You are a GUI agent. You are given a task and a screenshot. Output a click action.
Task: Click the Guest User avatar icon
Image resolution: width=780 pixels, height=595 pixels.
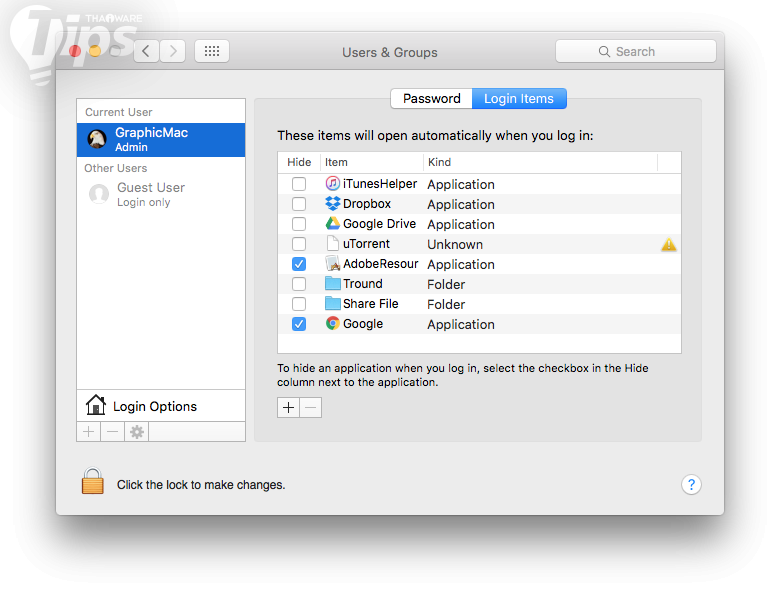(99, 194)
